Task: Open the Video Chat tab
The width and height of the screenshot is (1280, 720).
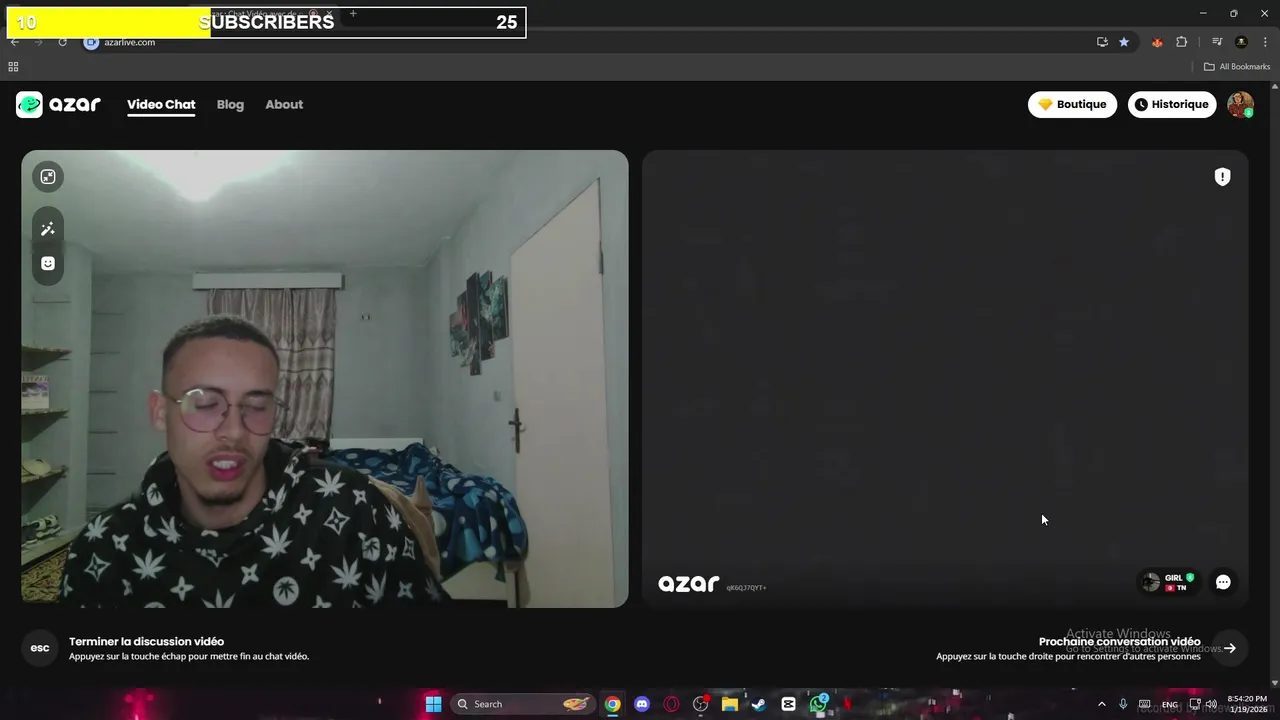Action: coord(161,104)
